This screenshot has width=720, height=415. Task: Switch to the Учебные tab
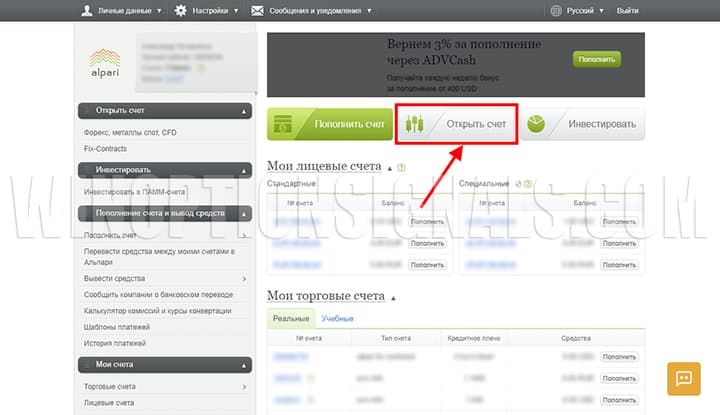[x=337, y=318]
